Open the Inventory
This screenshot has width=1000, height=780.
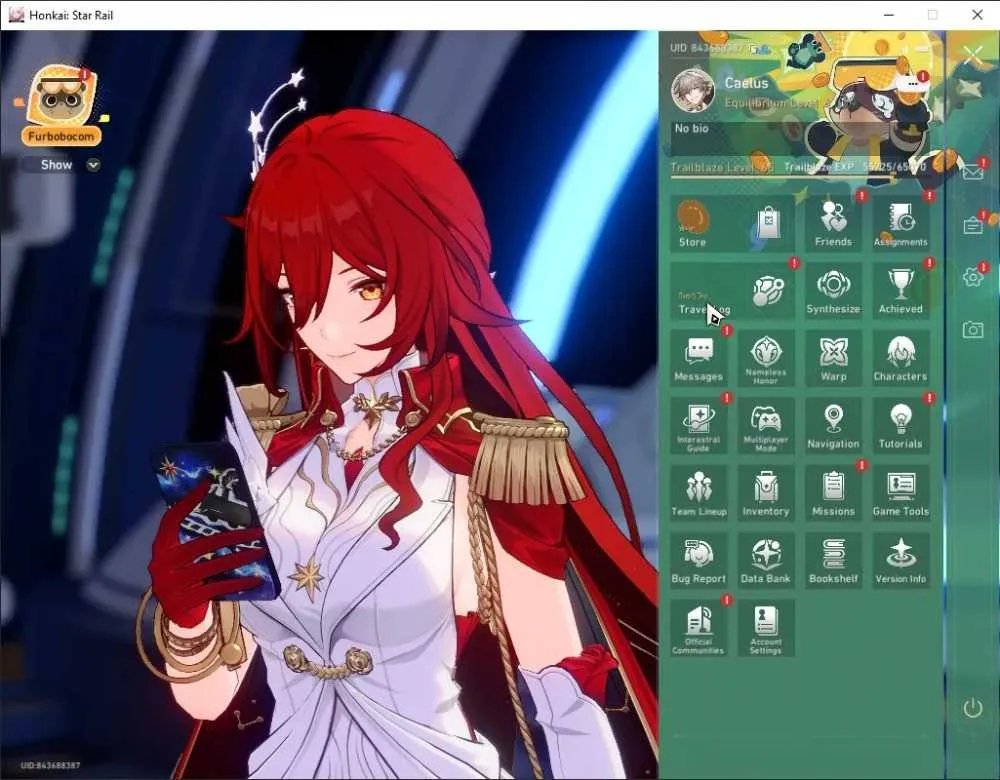[x=766, y=494]
